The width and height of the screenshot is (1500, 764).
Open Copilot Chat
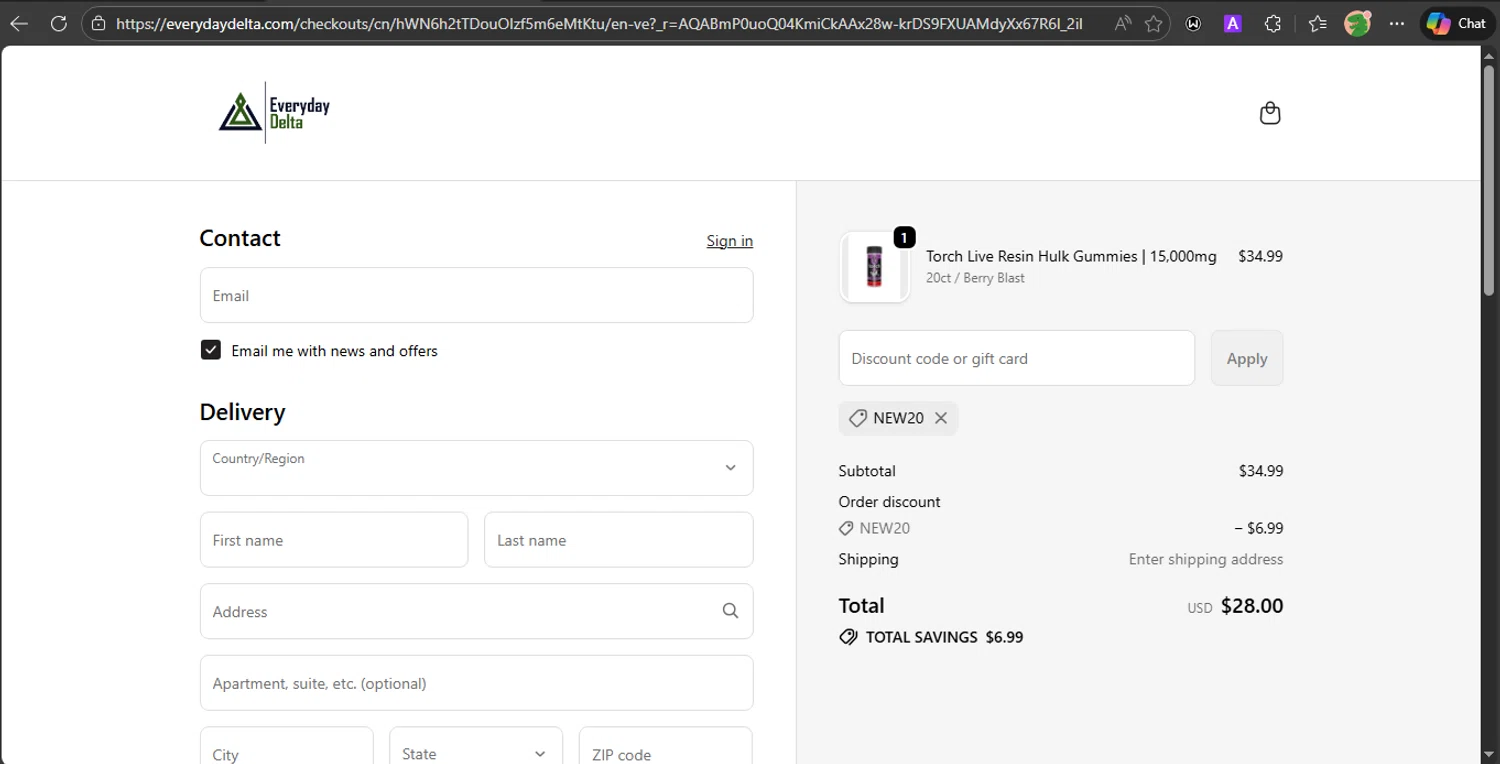[x=1457, y=23]
